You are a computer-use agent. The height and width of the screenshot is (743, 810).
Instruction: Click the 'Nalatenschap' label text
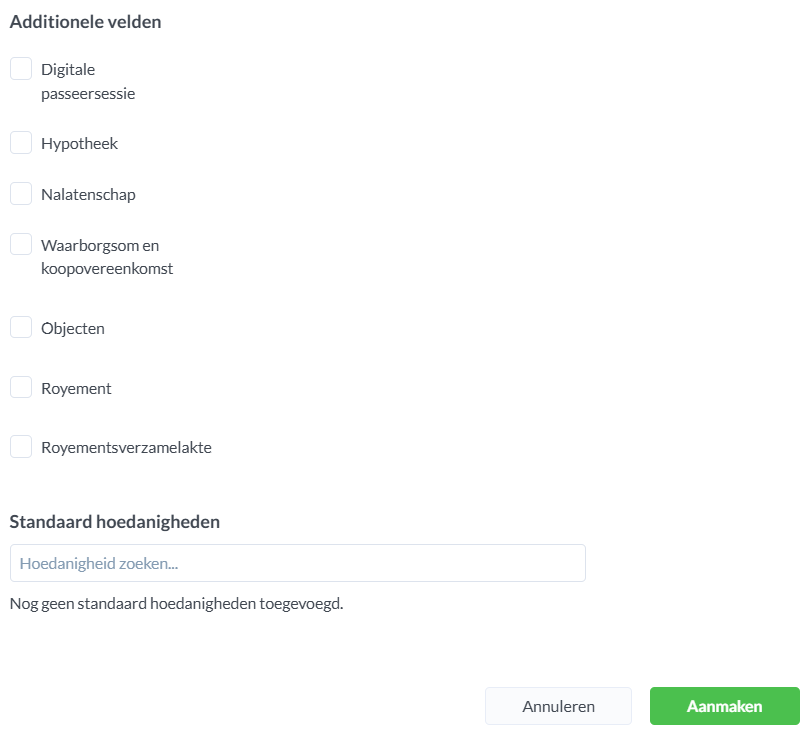[88, 195]
